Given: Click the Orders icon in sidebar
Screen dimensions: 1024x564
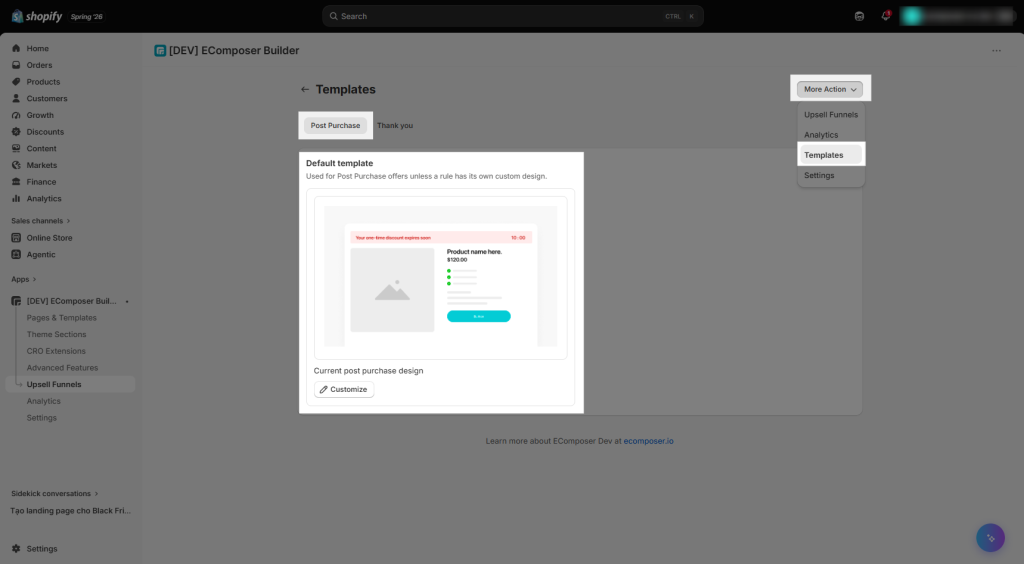Looking at the screenshot, I should coord(16,65).
